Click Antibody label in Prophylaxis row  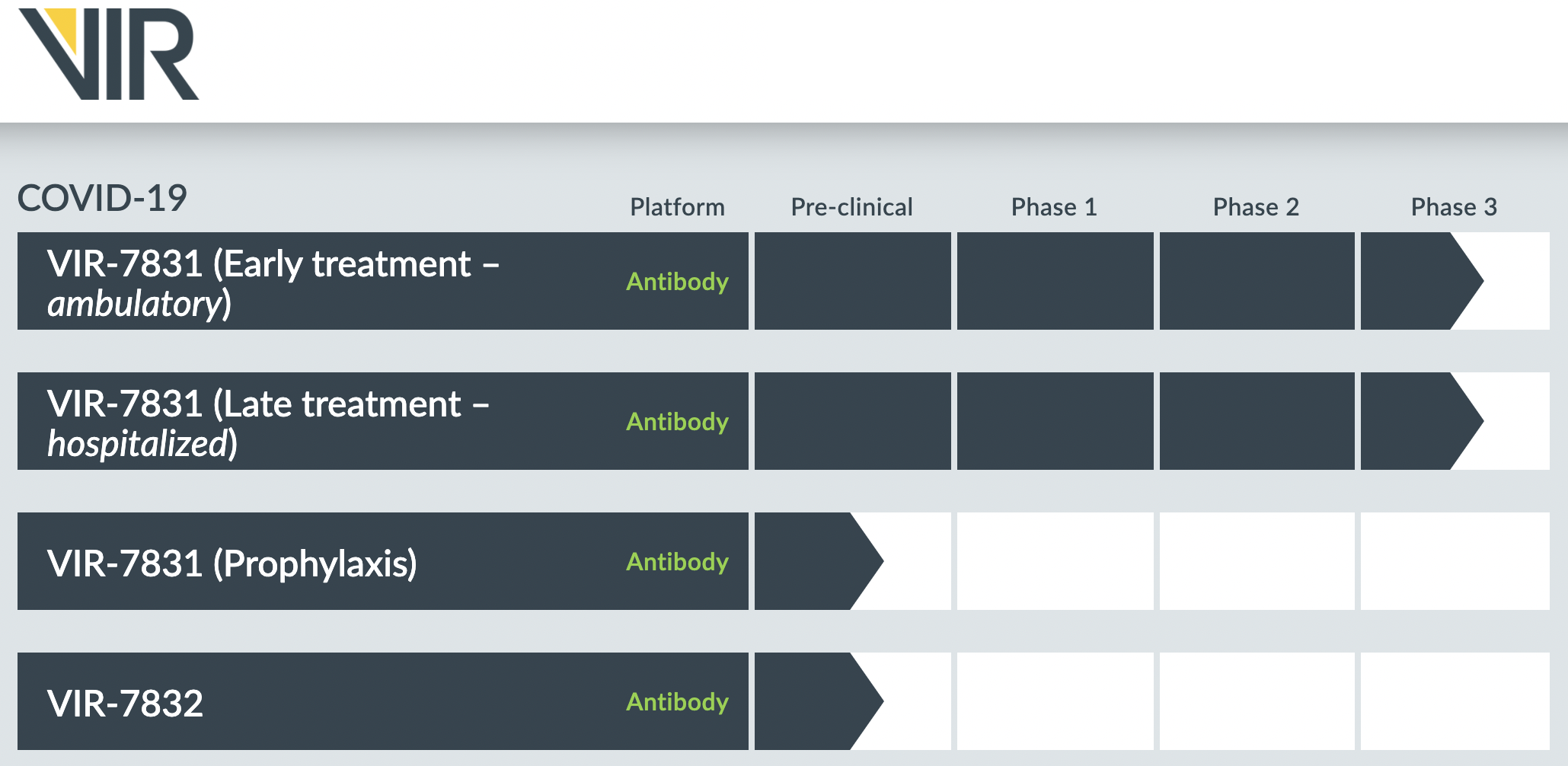tap(677, 562)
